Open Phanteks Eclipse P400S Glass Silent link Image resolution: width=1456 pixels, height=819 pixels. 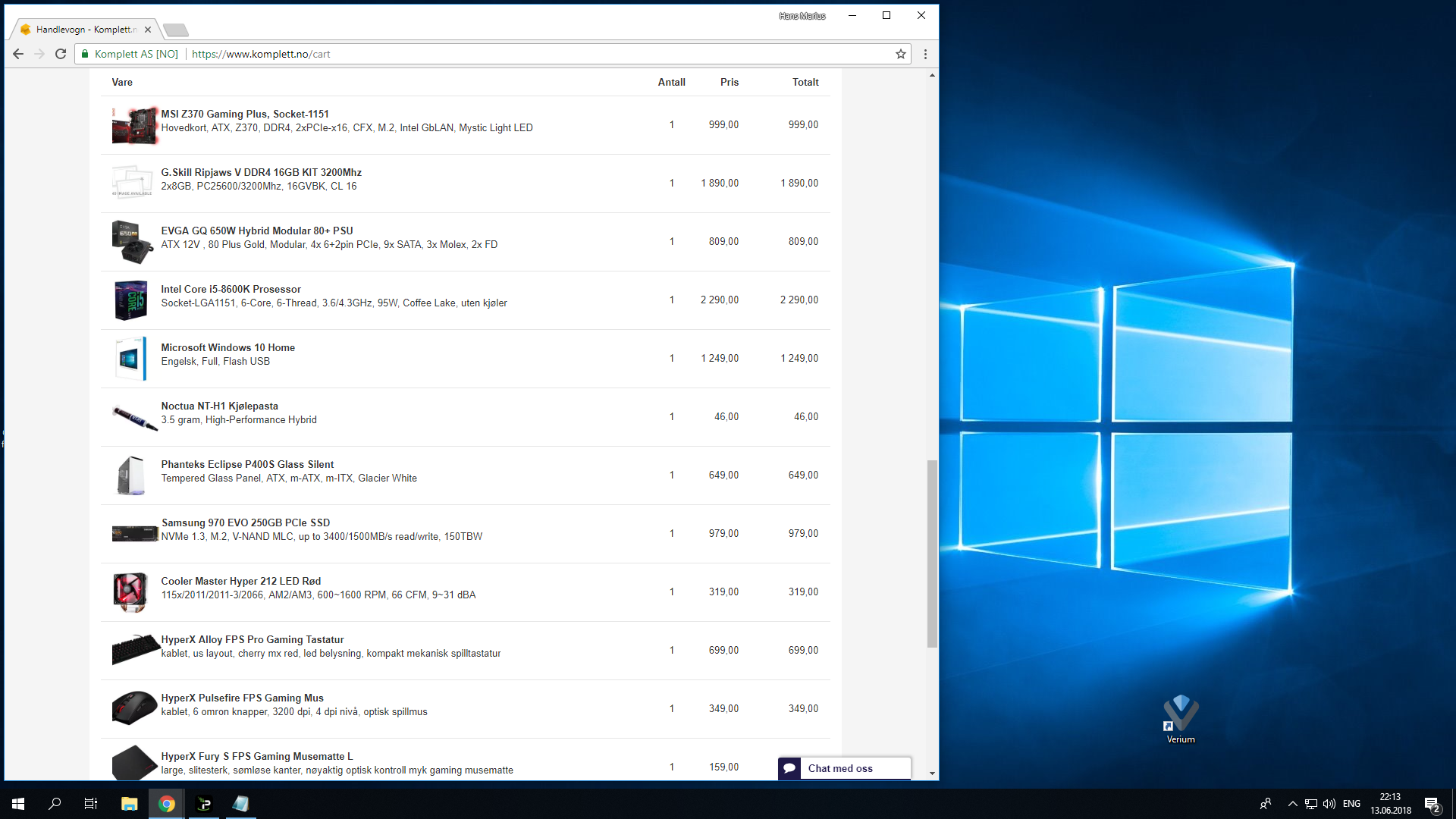pyautogui.click(x=247, y=464)
